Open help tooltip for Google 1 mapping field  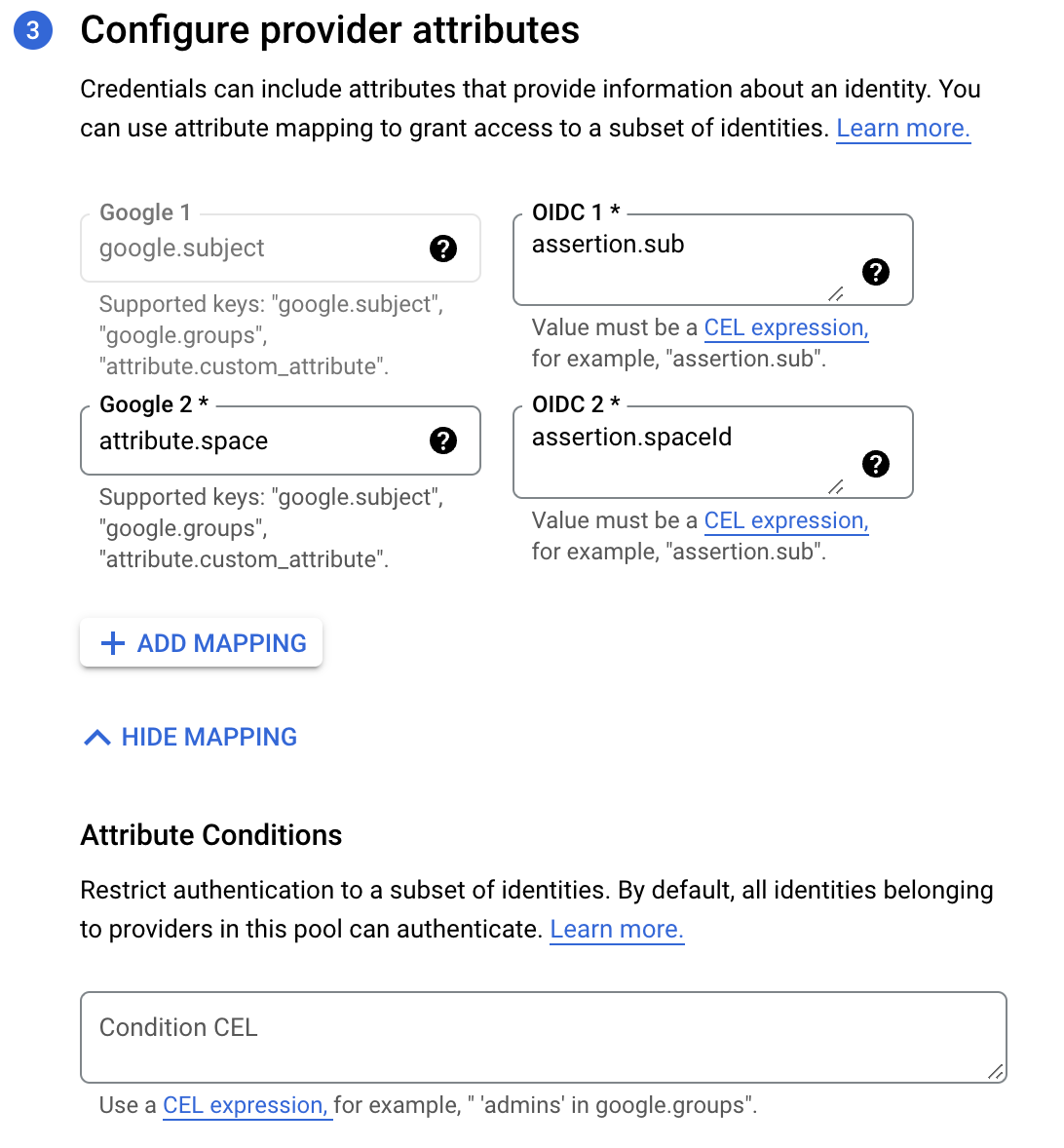coord(443,249)
